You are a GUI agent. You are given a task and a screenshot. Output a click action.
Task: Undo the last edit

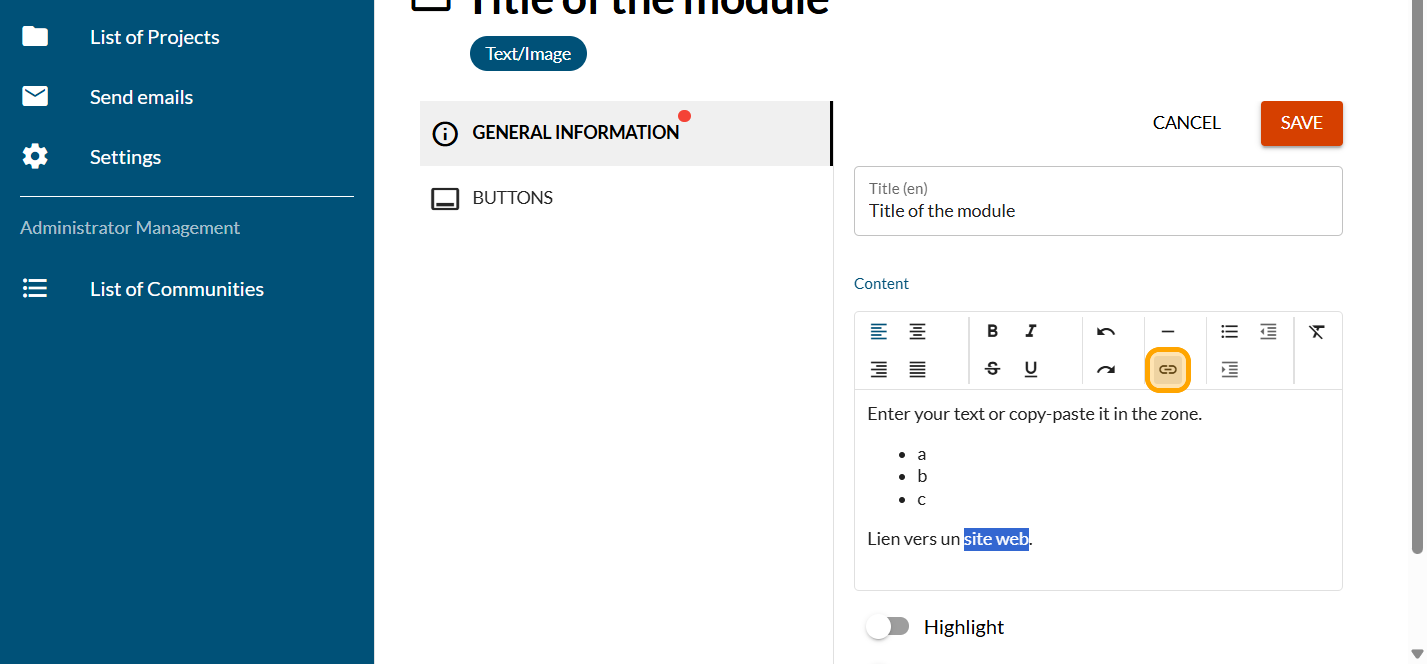coord(1105,331)
